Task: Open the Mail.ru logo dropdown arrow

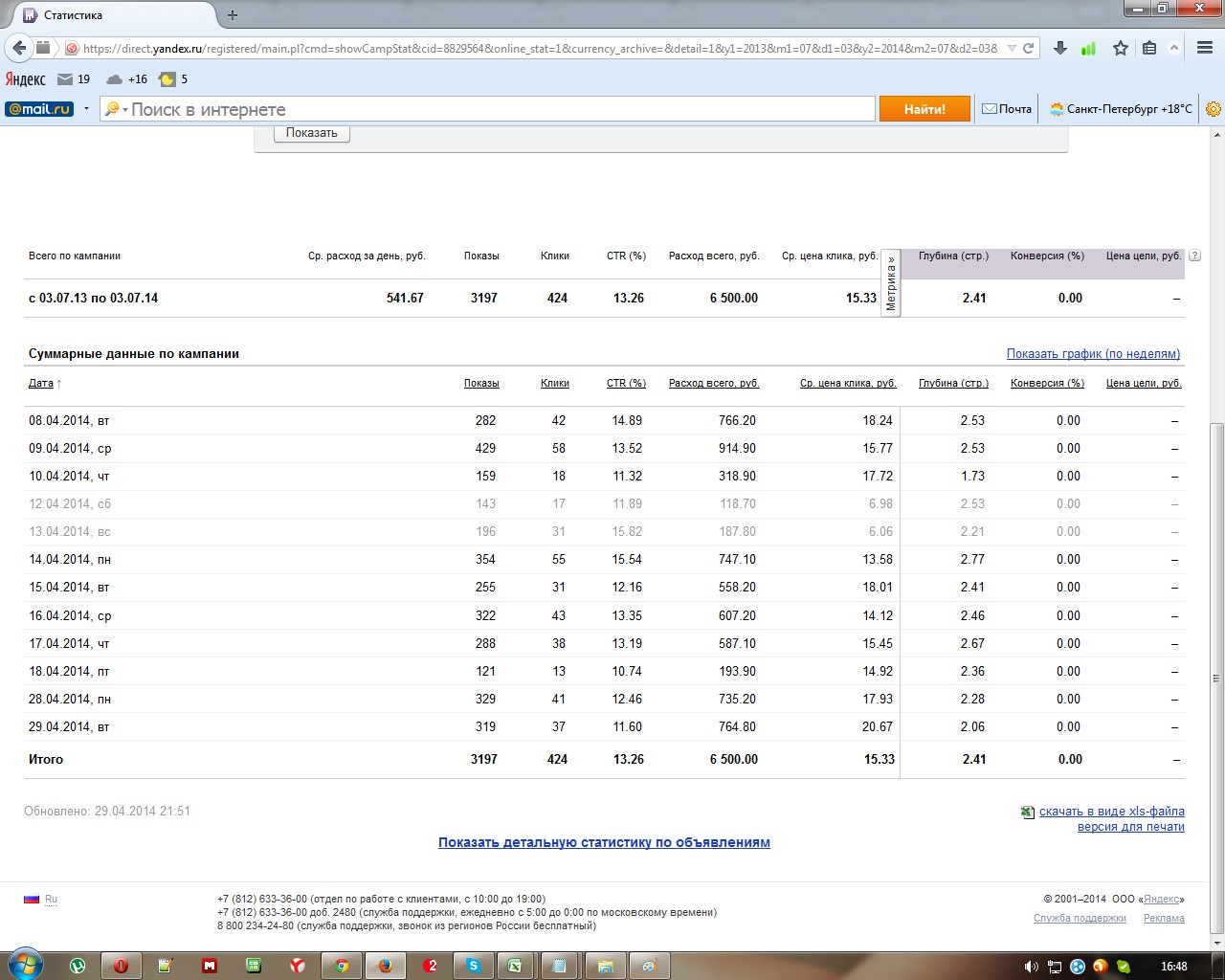Action: (86, 109)
